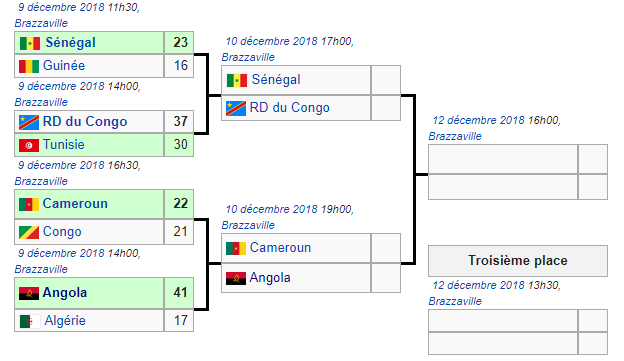Click Brazzaville under 10 décembre 2018 19h00
This screenshot has width=624, height=361.
[248, 225]
